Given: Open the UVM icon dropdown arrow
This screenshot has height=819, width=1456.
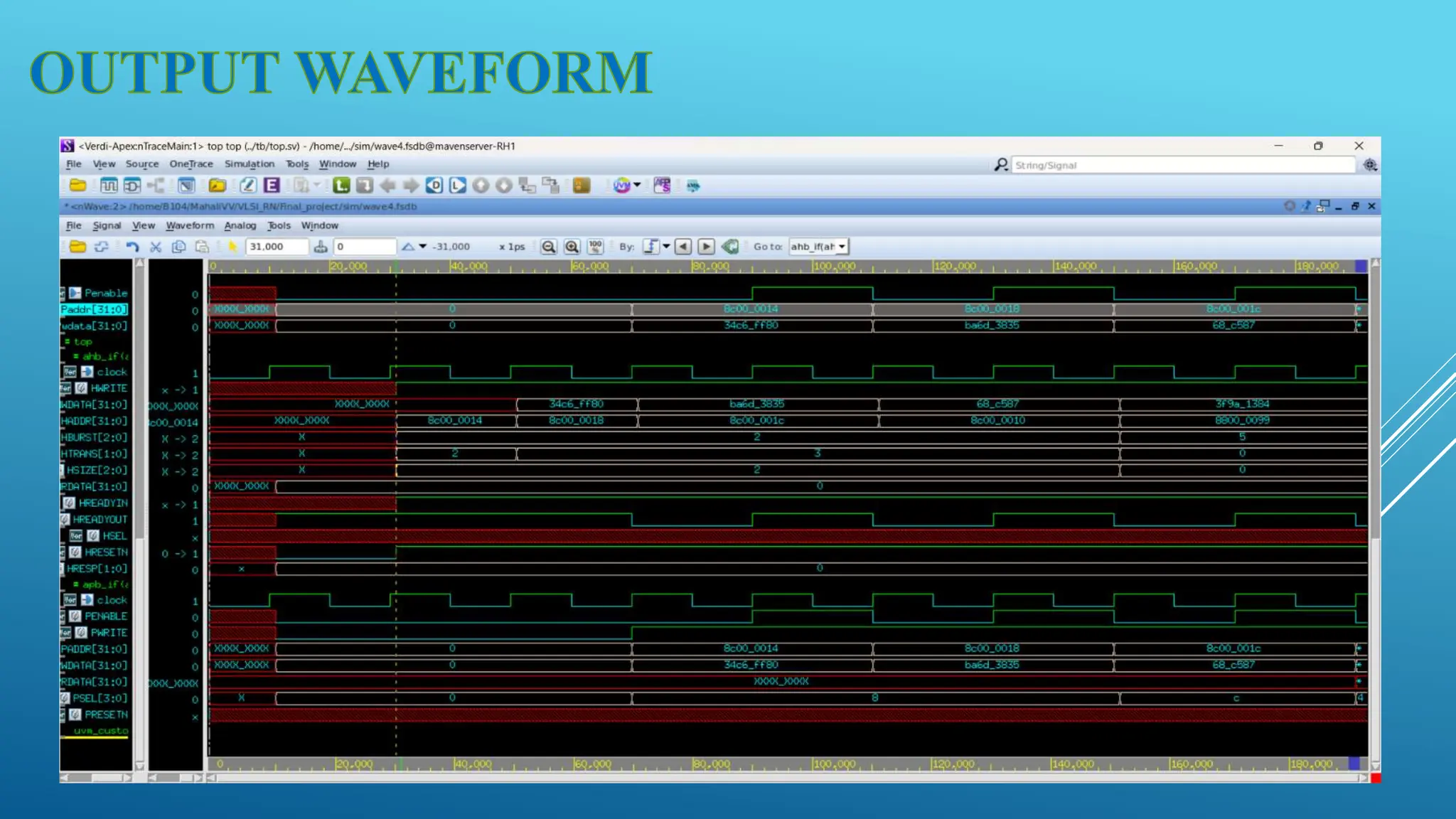Looking at the screenshot, I should coord(637,186).
